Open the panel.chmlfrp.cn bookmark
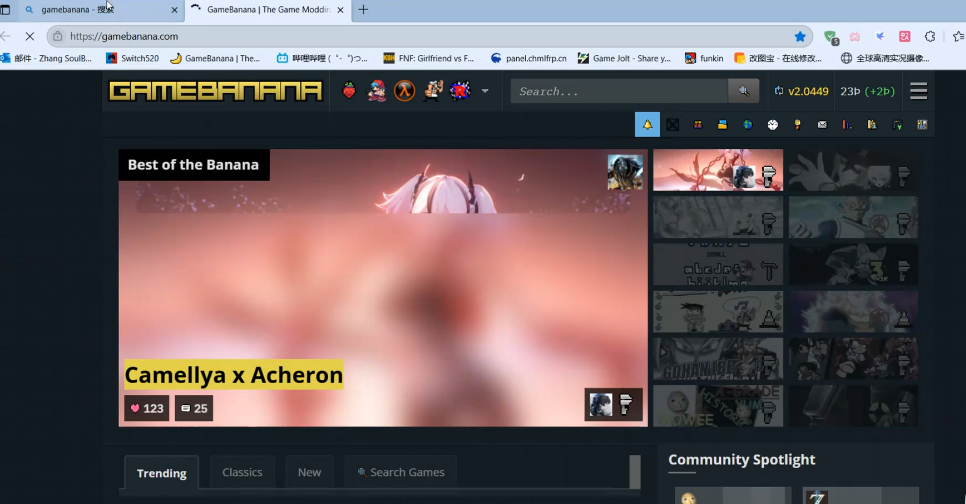This screenshot has height=504, width=966. pos(529,58)
